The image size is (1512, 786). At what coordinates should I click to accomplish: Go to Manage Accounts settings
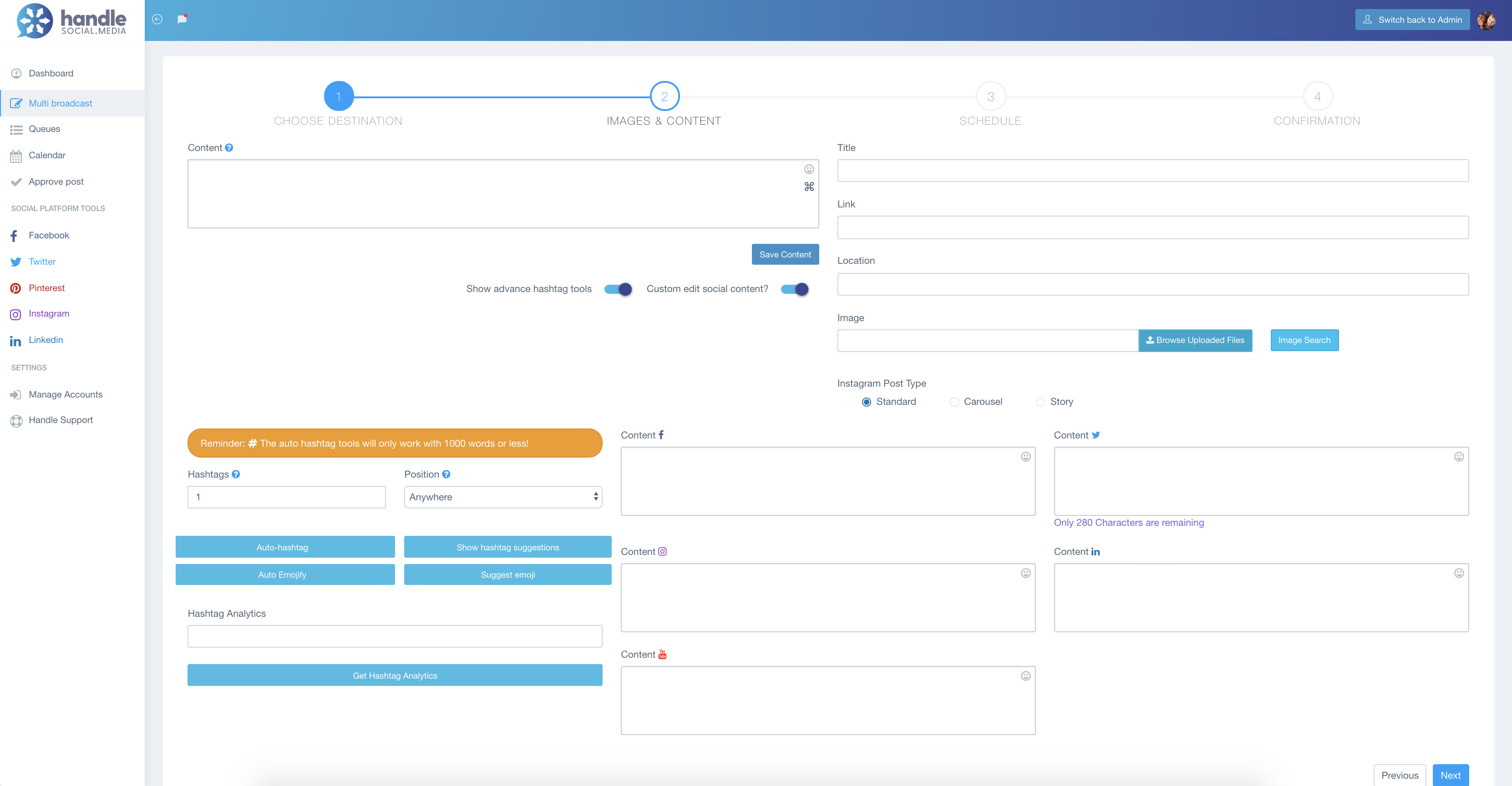(65, 395)
